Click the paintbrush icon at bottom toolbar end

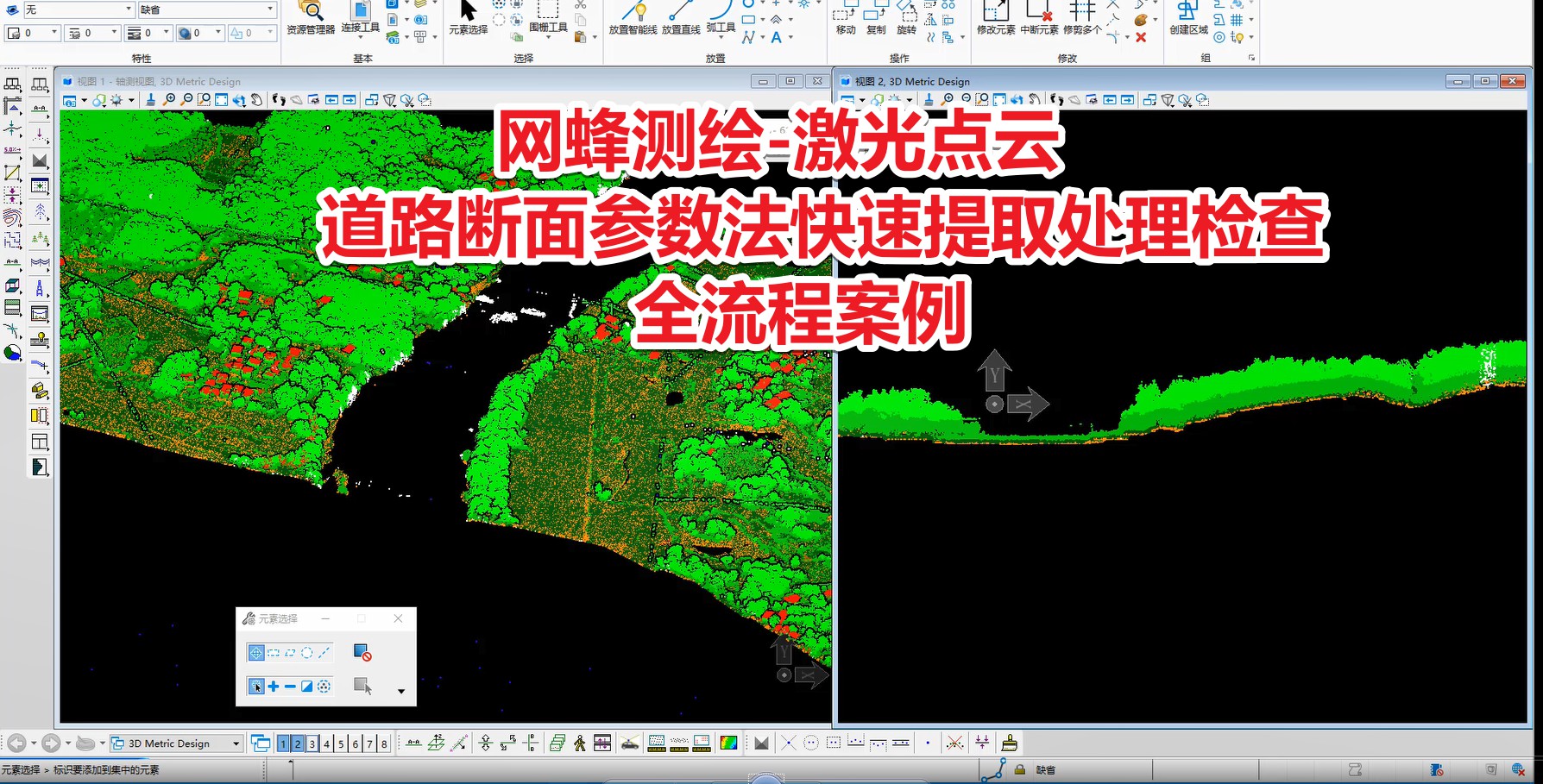point(1009,743)
